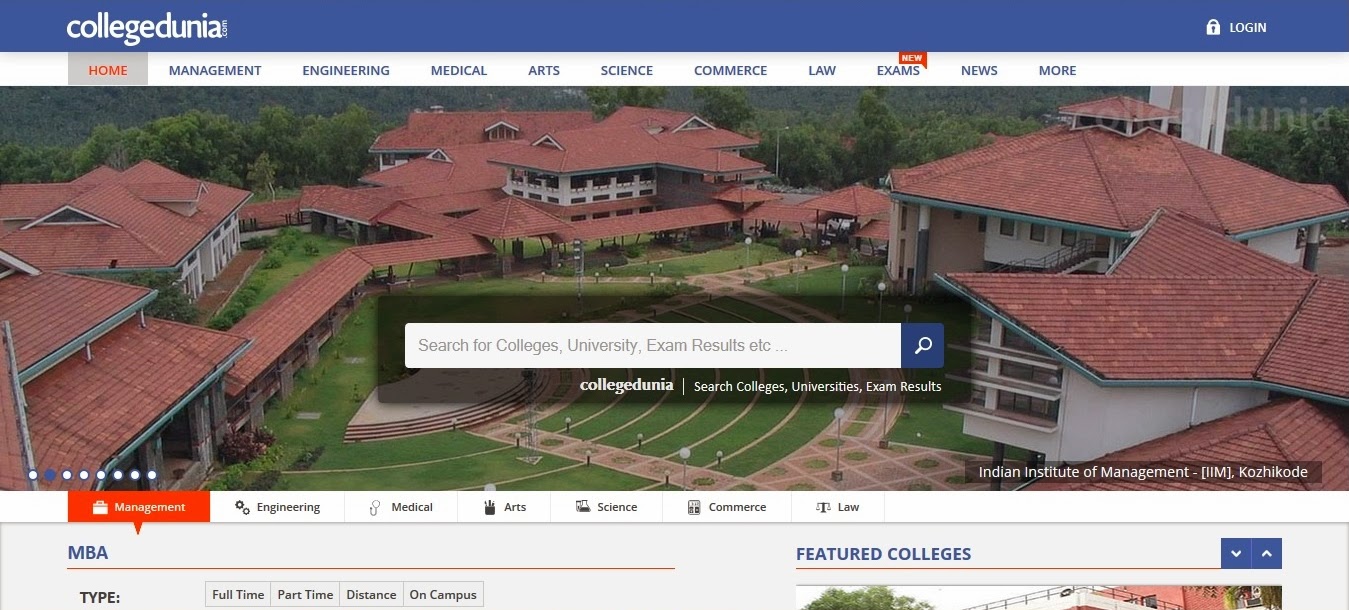Select the Law scales icon tab
Viewport: 1349px width, 610px height.
tap(837, 507)
